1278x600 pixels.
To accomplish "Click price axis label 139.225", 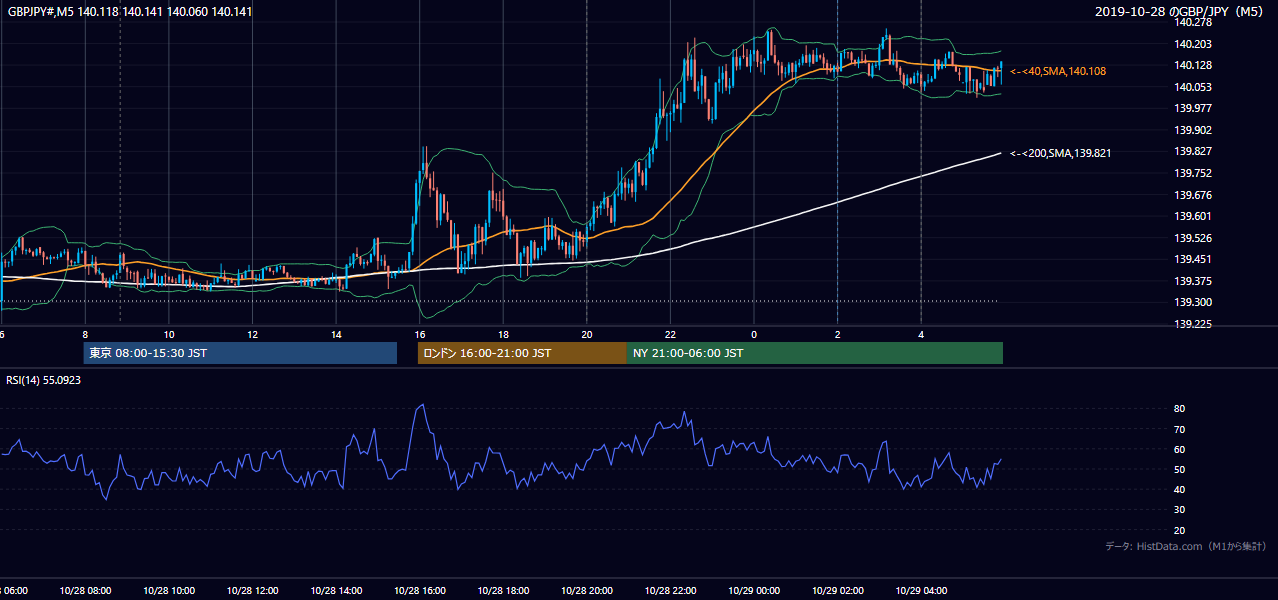I will tap(1193, 324).
